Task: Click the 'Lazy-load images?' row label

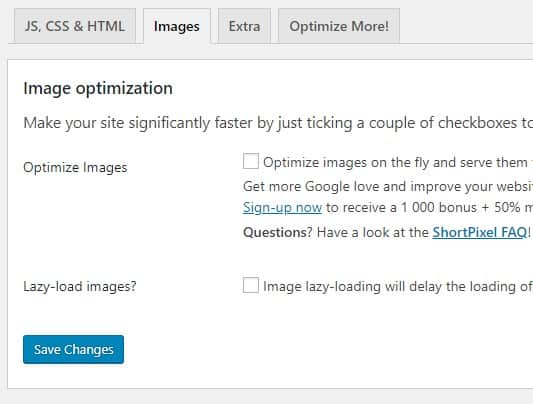Action: (80, 286)
